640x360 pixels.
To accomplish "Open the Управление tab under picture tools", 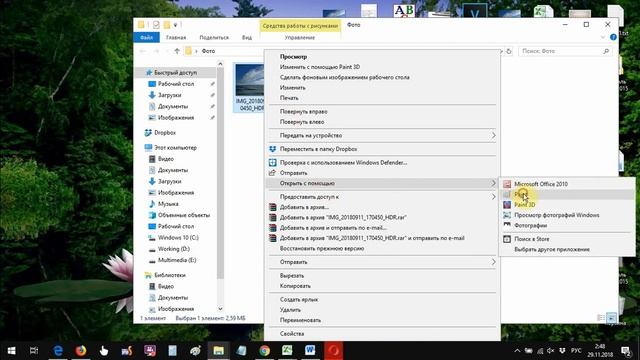I will [x=300, y=38].
